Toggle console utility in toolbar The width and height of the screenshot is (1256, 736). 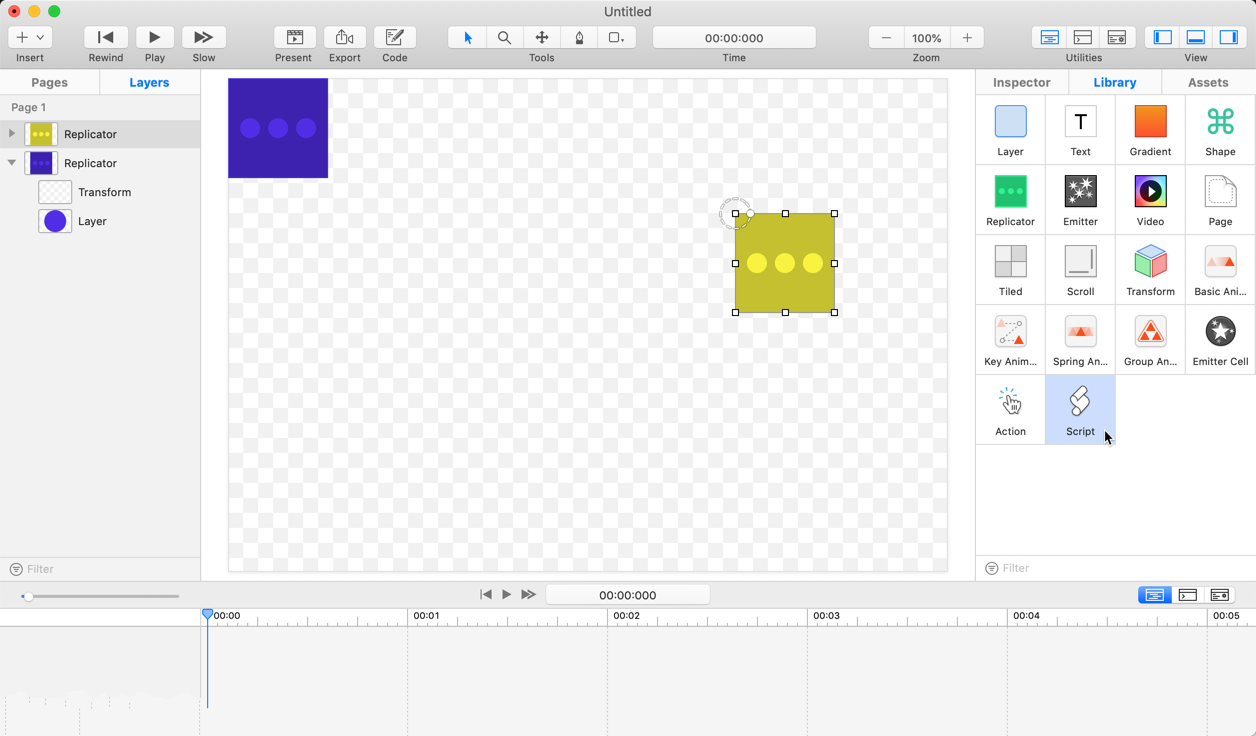pos(1083,37)
